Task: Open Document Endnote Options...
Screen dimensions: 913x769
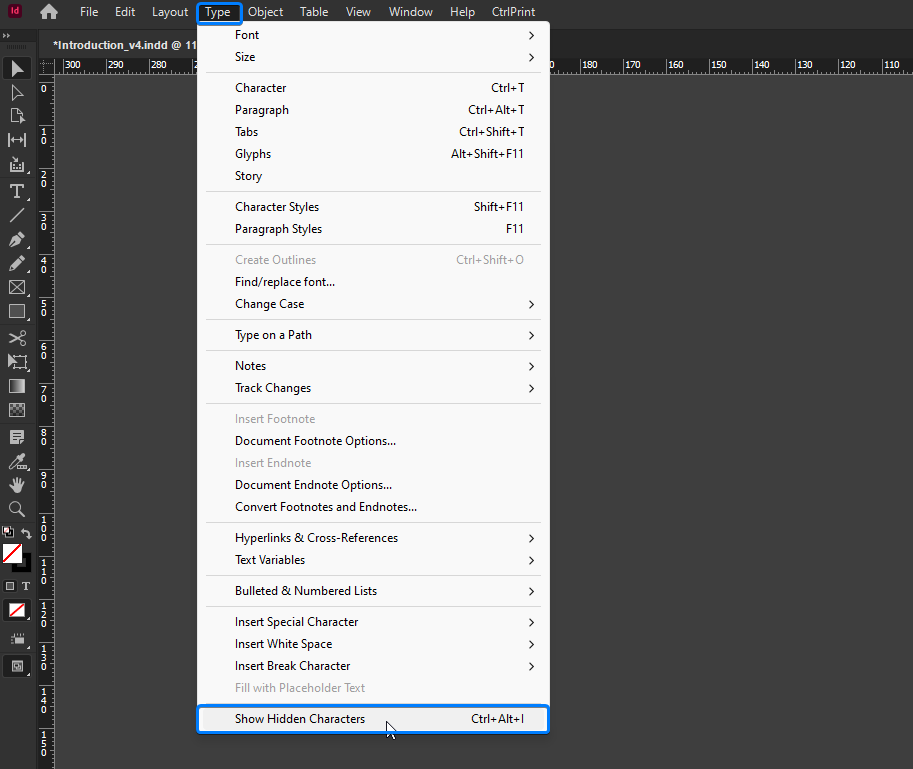Action: (x=373, y=485)
